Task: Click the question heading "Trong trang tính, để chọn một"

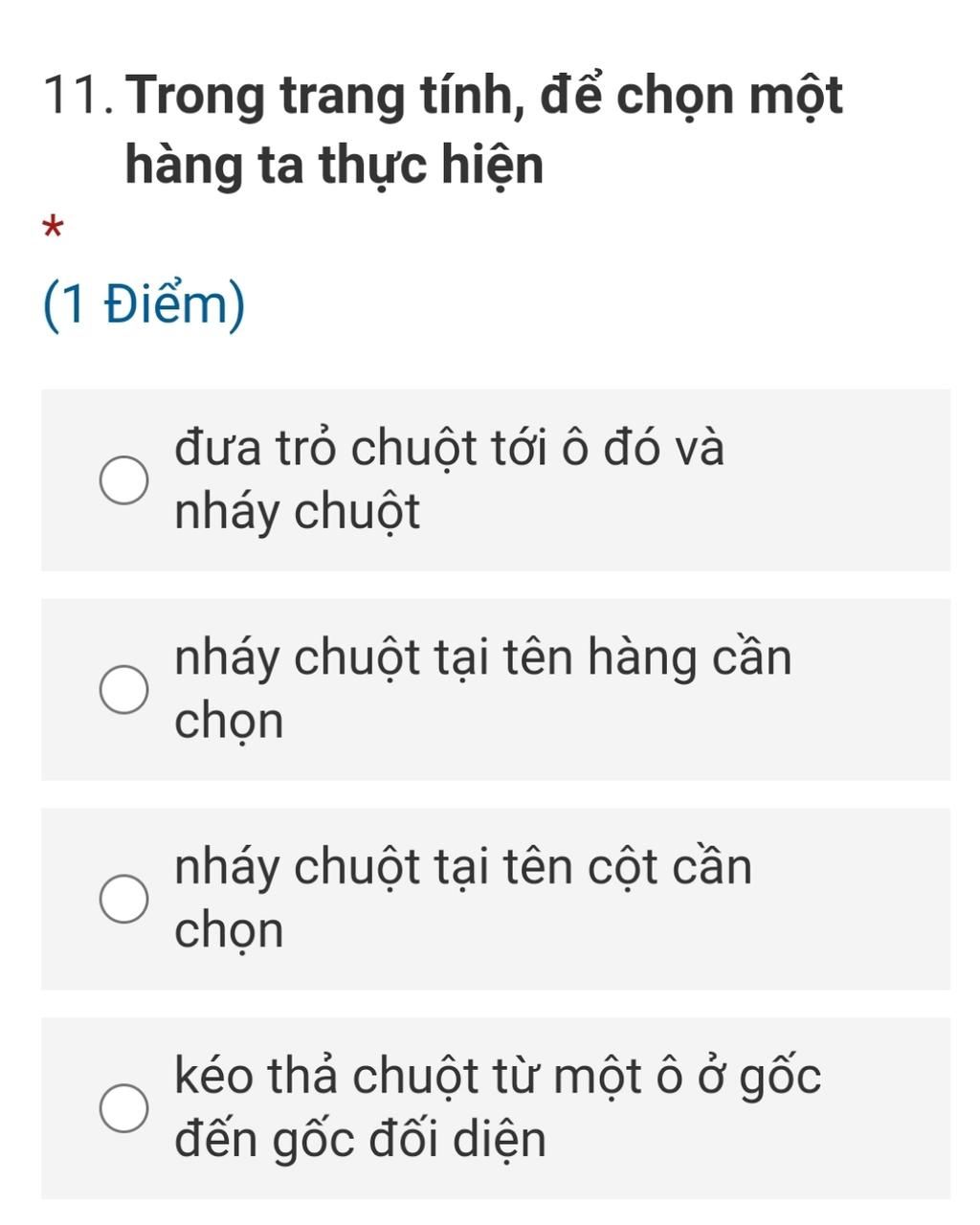Action: point(484,97)
